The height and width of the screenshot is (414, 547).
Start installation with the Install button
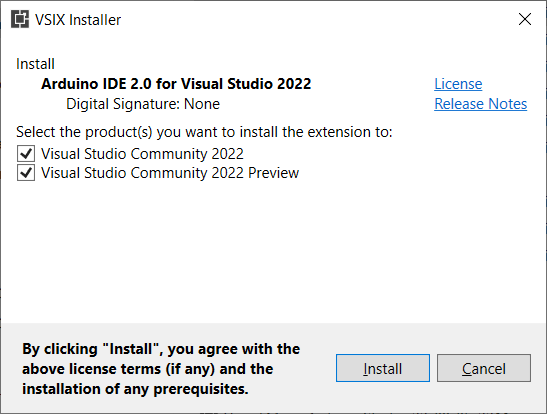pyautogui.click(x=383, y=368)
